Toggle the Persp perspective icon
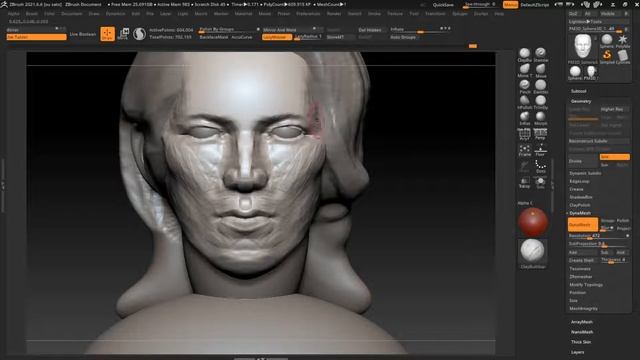This screenshot has width=640, height=360. point(540,134)
